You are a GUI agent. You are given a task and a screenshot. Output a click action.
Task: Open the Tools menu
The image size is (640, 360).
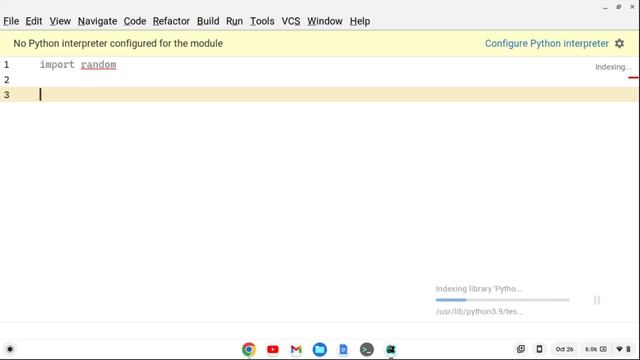(262, 21)
